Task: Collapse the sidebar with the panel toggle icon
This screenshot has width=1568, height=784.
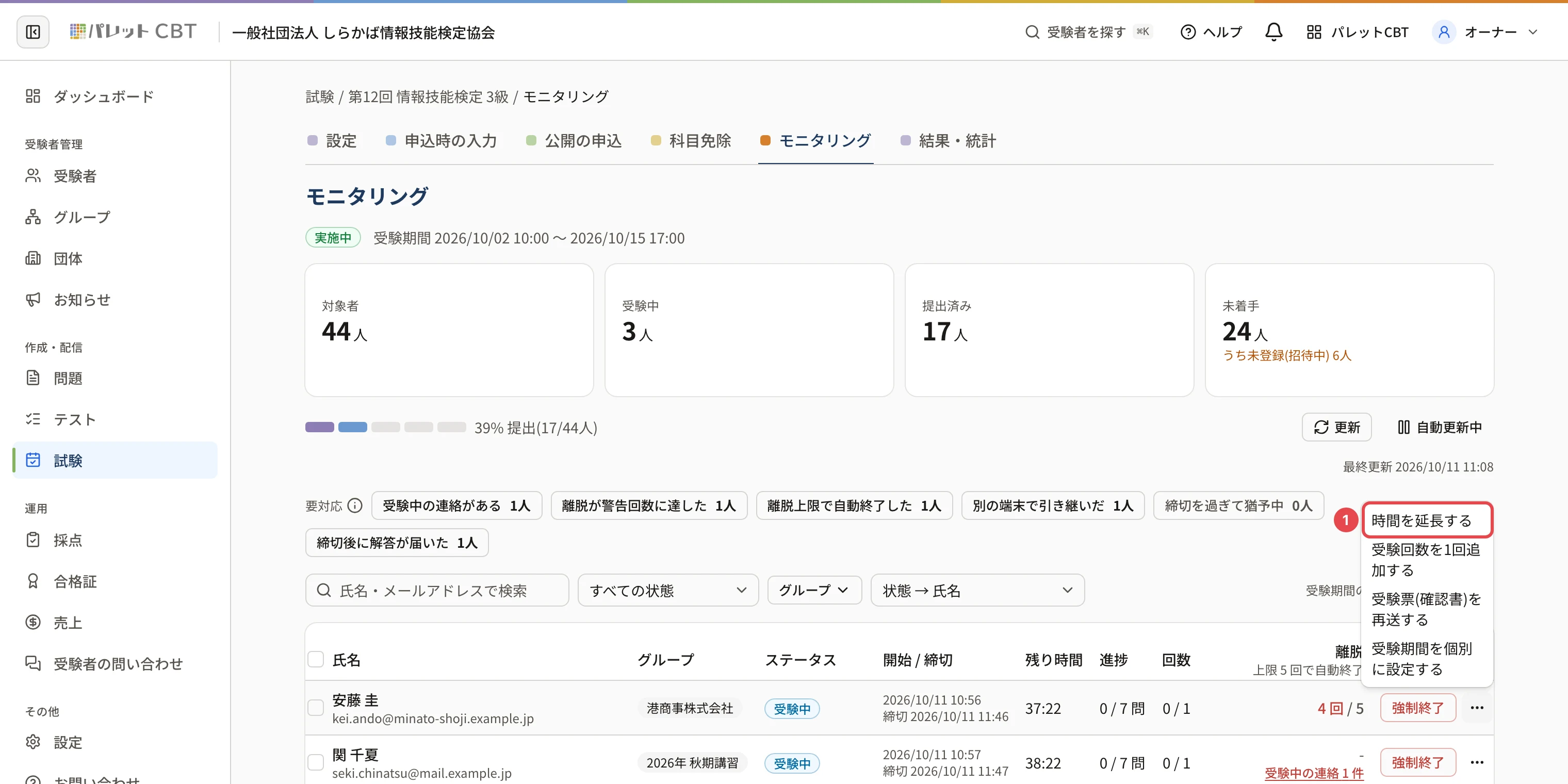Action: pyautogui.click(x=33, y=31)
